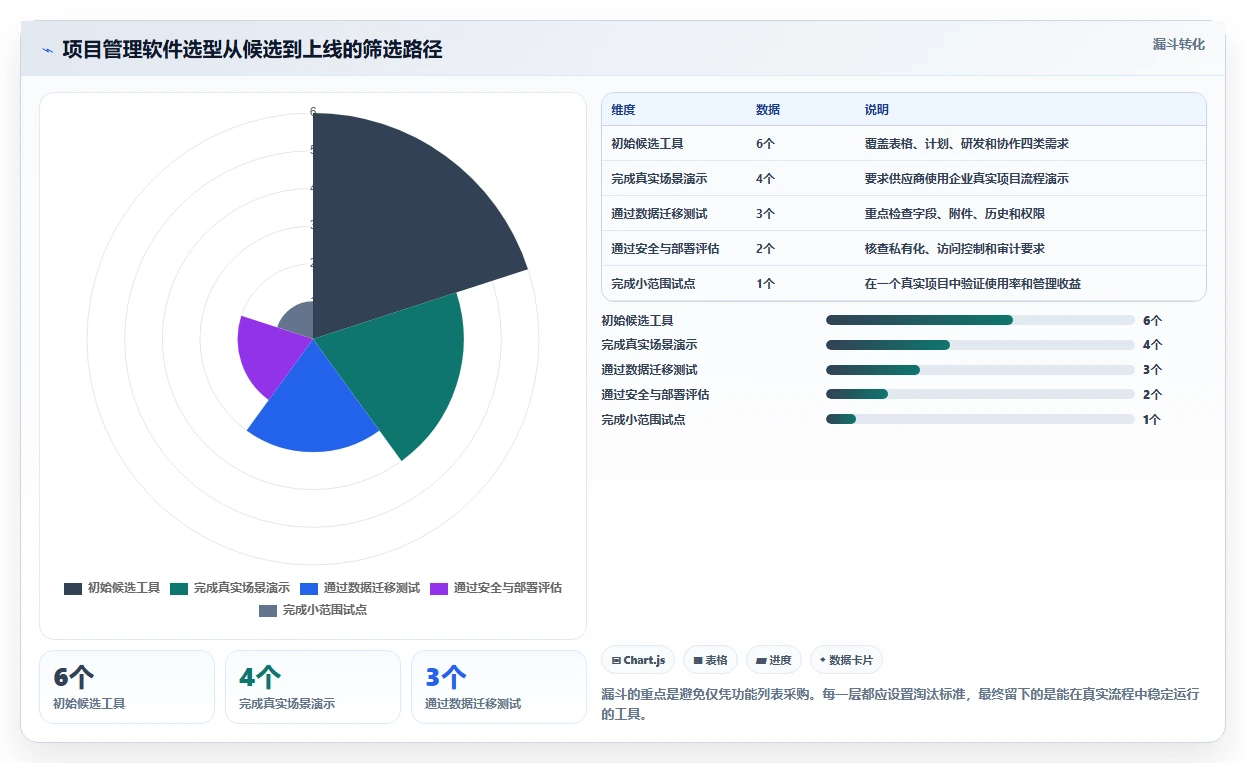This screenshot has width=1246, height=763.
Task: Click the dark navy polar chart segment
Action: tap(400, 220)
